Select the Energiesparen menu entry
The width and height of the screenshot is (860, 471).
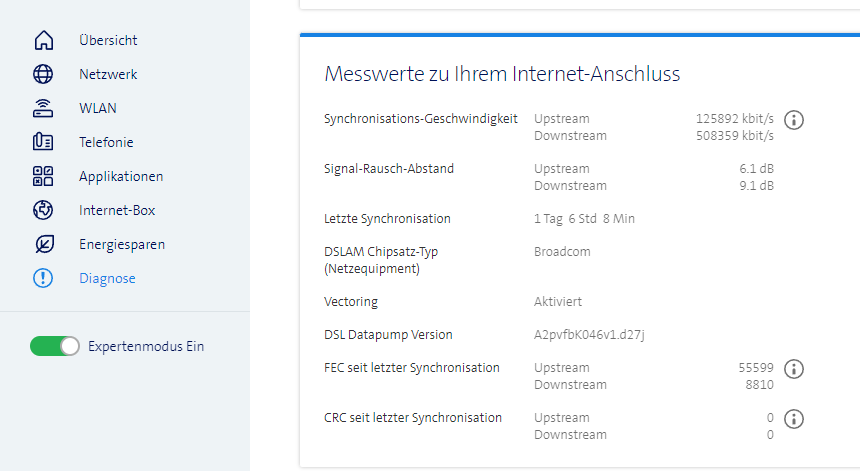tap(122, 245)
